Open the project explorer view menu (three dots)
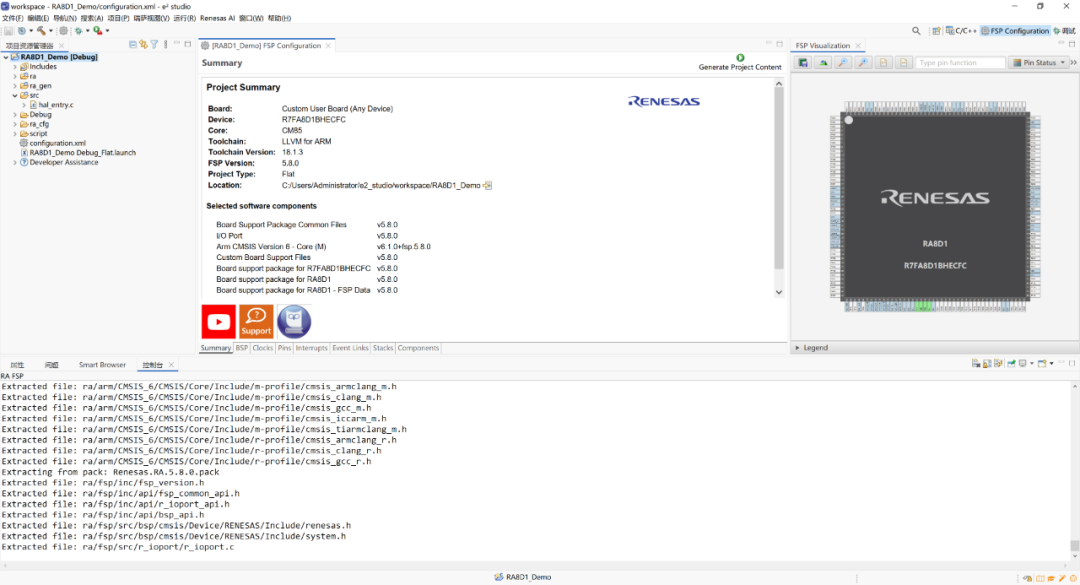Screen dimensions: 1080x585 click(x=165, y=45)
